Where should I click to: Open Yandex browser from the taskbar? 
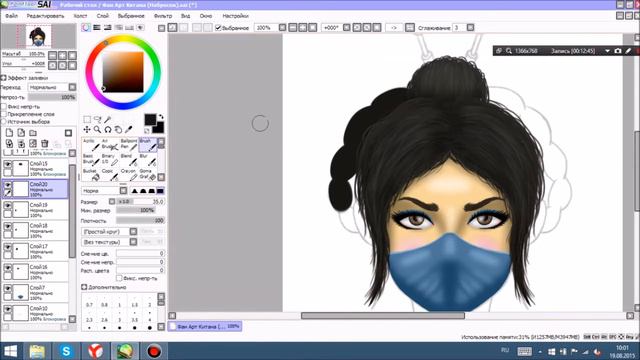[96, 351]
